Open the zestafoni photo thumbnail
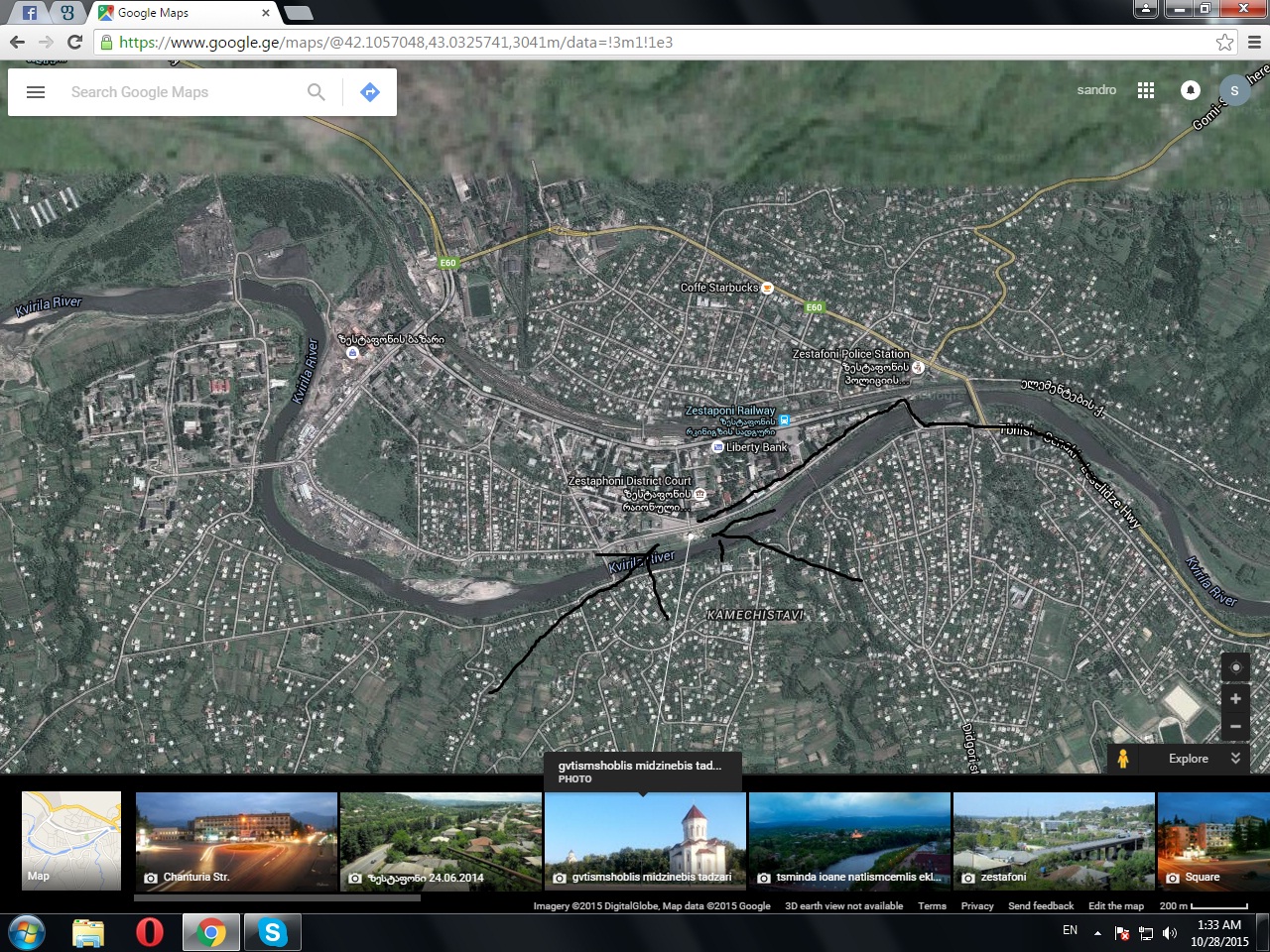 pyautogui.click(x=1054, y=841)
